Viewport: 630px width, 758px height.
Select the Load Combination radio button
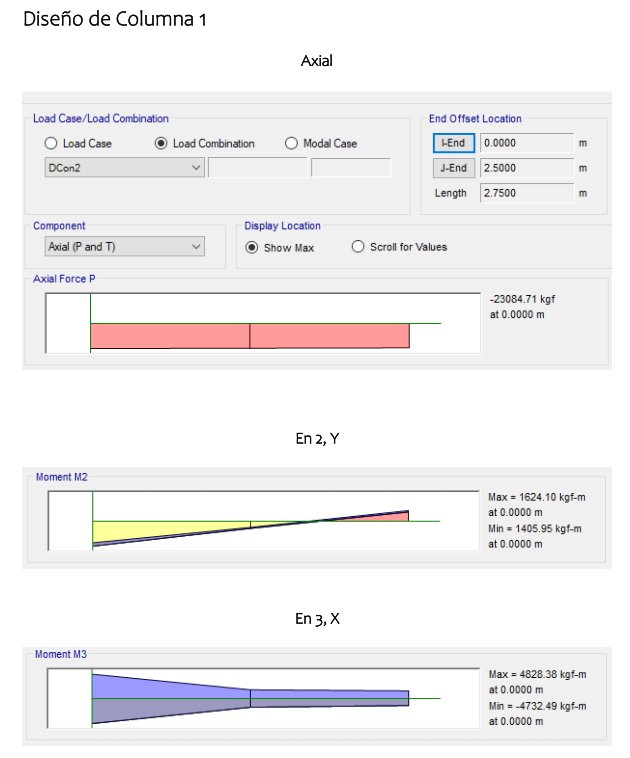(x=161, y=143)
